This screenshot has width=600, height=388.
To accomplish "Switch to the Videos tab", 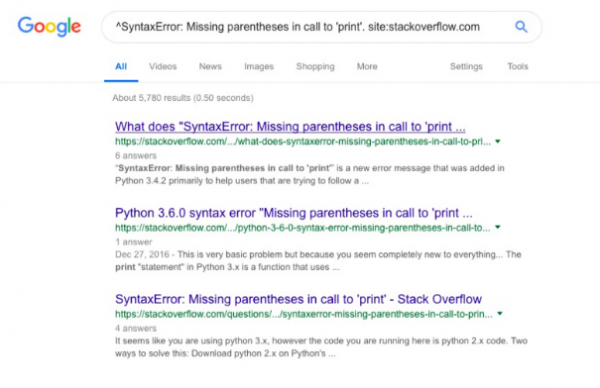I will 163,66.
